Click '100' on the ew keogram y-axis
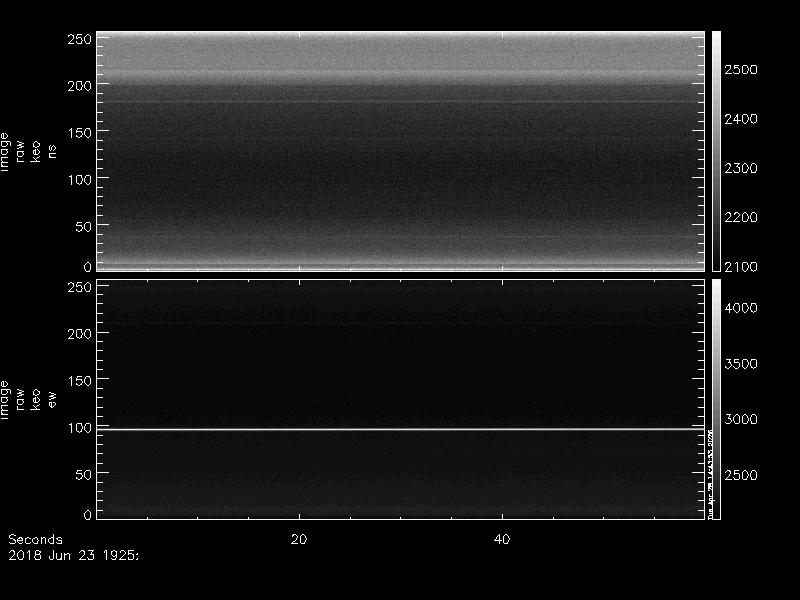Screen dimensions: 800x600 (x=80, y=428)
